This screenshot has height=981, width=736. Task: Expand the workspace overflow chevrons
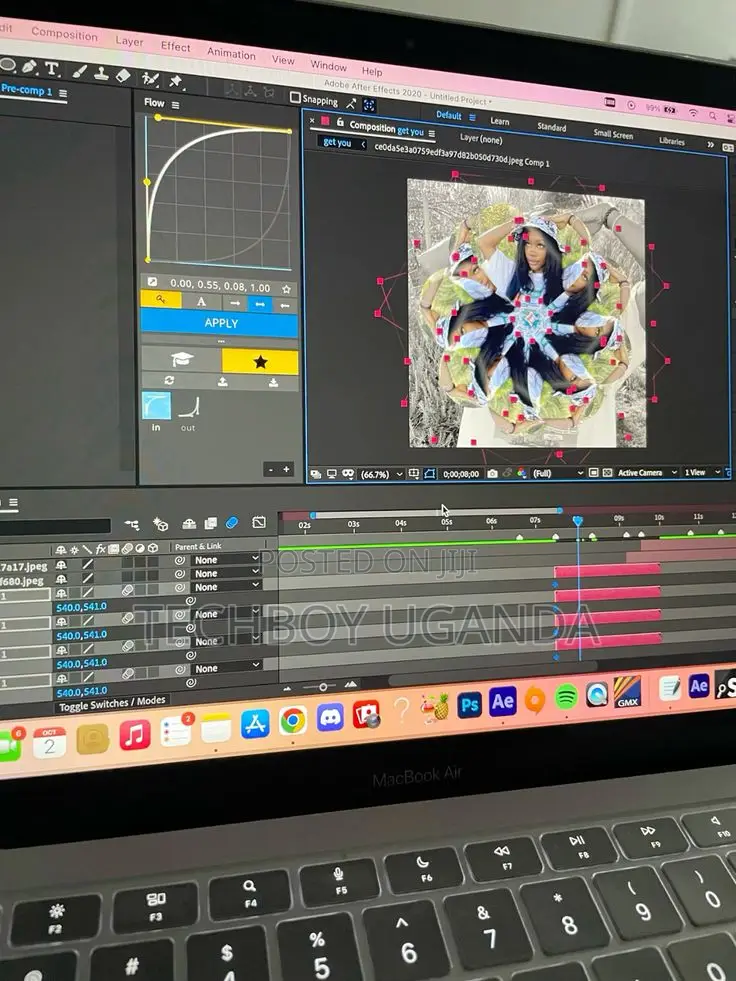tap(710, 145)
